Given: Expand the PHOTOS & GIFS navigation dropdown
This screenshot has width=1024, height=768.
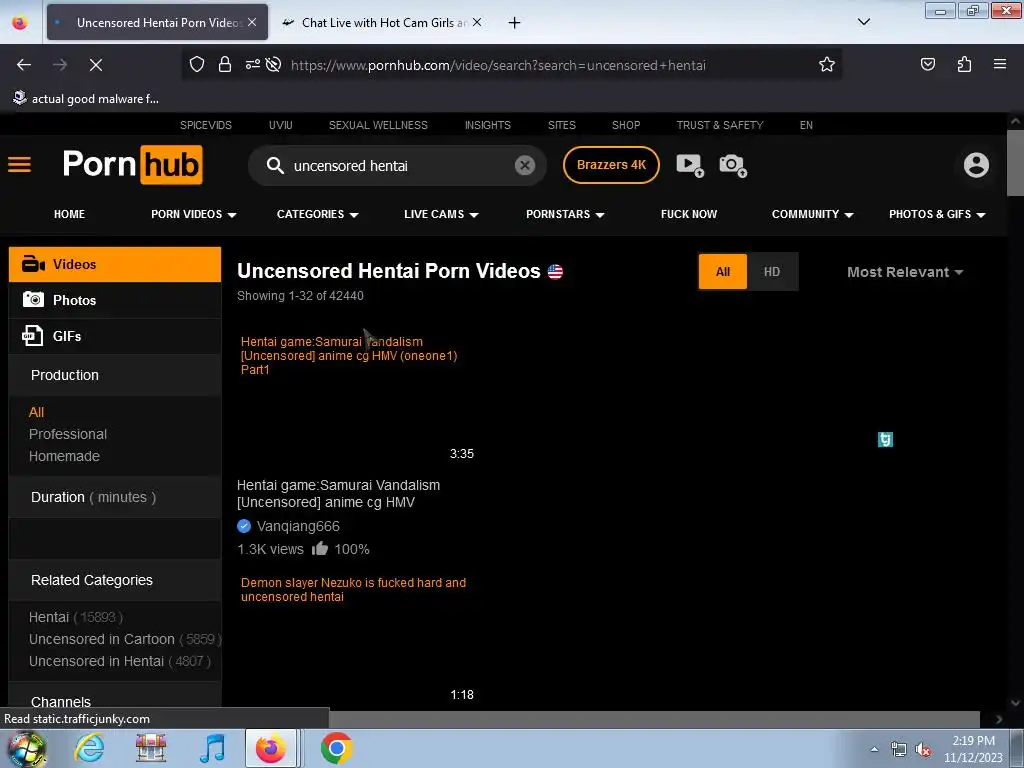Looking at the screenshot, I should pos(936,214).
